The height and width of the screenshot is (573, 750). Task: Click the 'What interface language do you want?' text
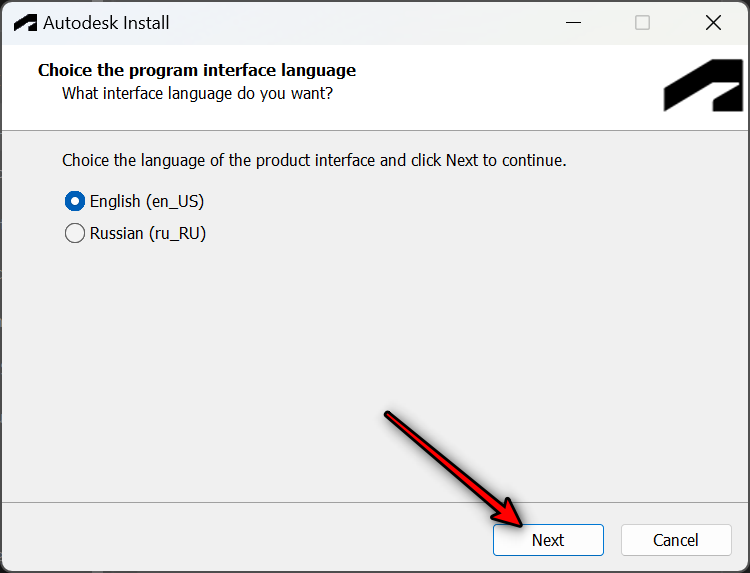[197, 93]
